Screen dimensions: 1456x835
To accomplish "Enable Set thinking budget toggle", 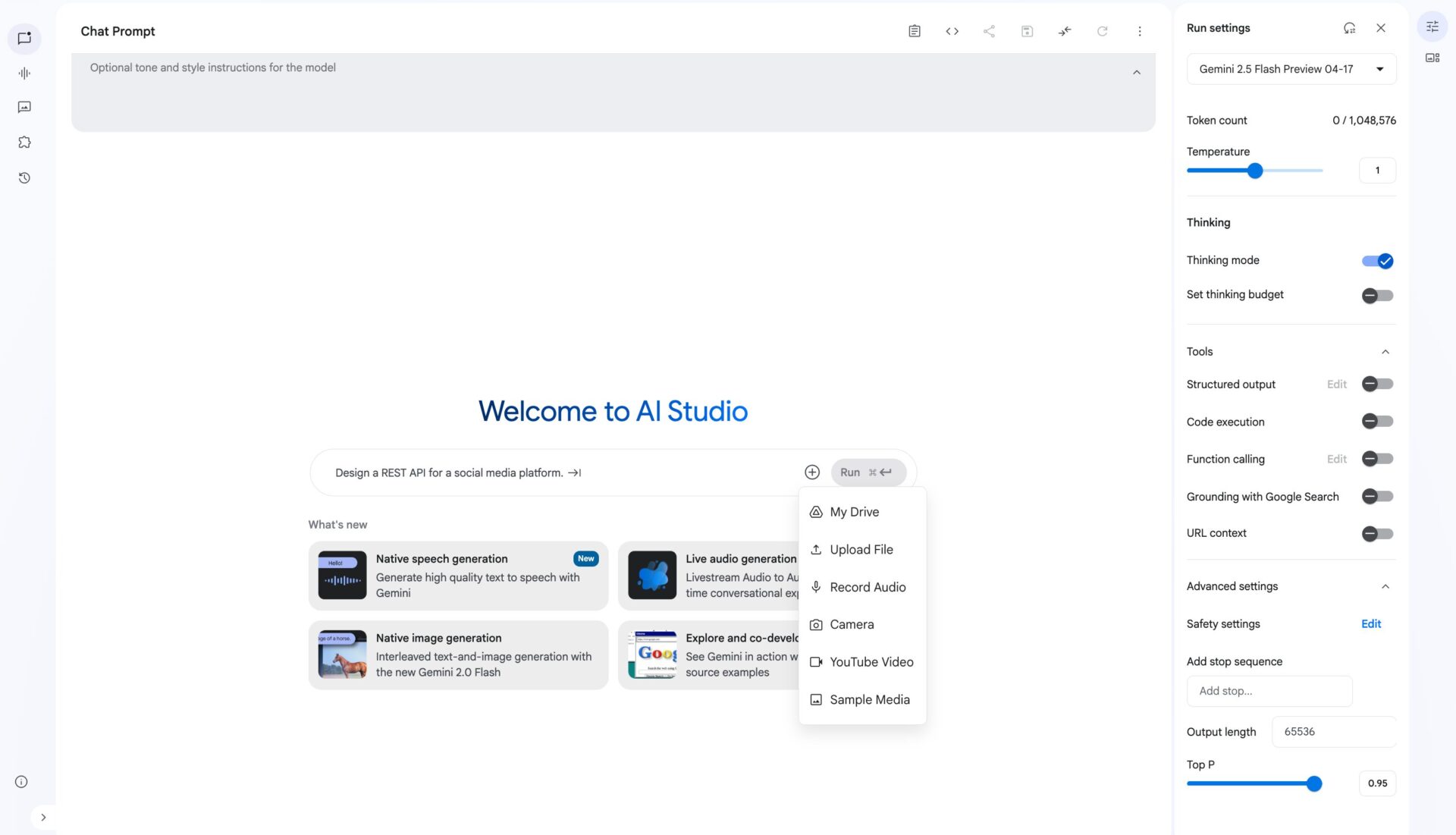I will point(1377,296).
